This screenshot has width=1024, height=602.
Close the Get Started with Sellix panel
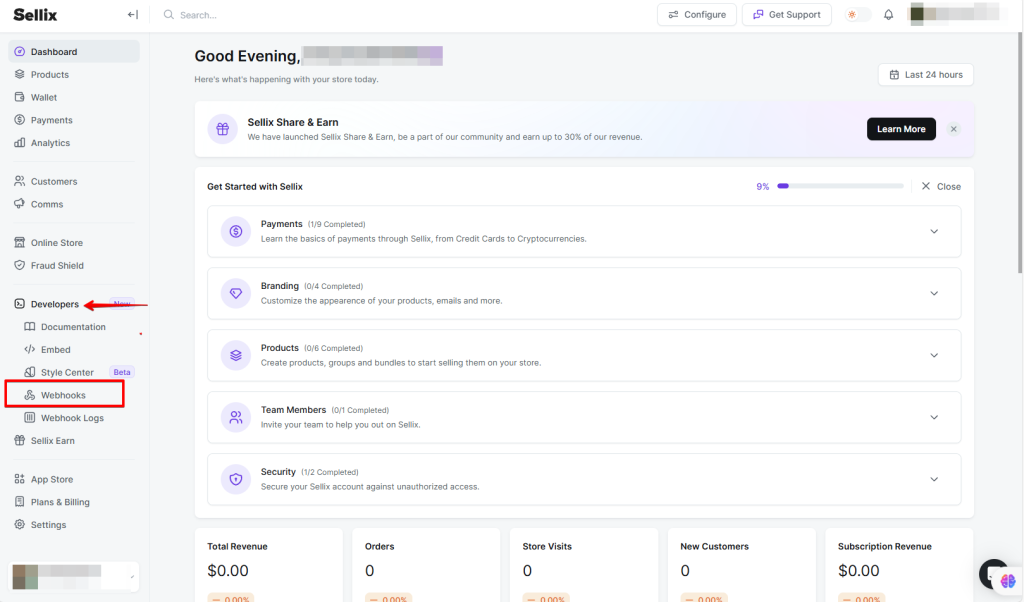(x=941, y=186)
